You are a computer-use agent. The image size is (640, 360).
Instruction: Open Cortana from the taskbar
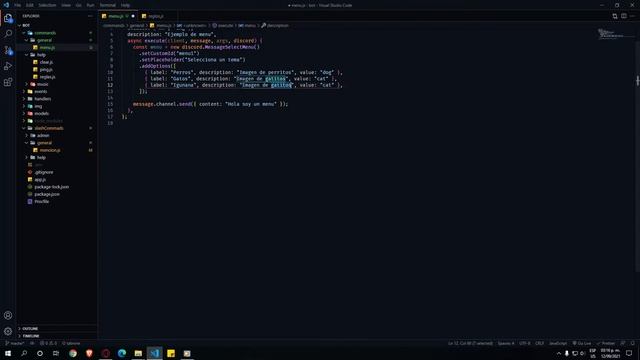(x=40, y=353)
